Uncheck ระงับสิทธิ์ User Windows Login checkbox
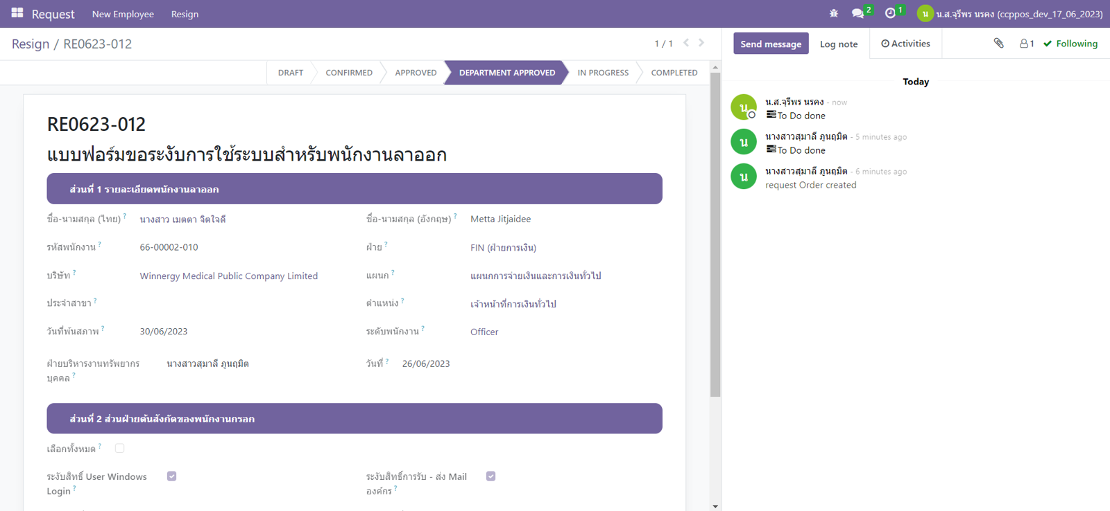The width and height of the screenshot is (1110, 511). tap(172, 477)
